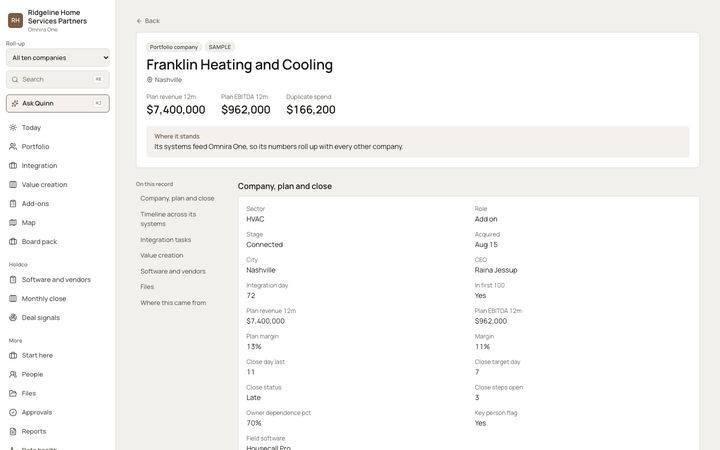Open Ask Quinn assistant
Viewport: 720px width, 450px height.
[58, 103]
